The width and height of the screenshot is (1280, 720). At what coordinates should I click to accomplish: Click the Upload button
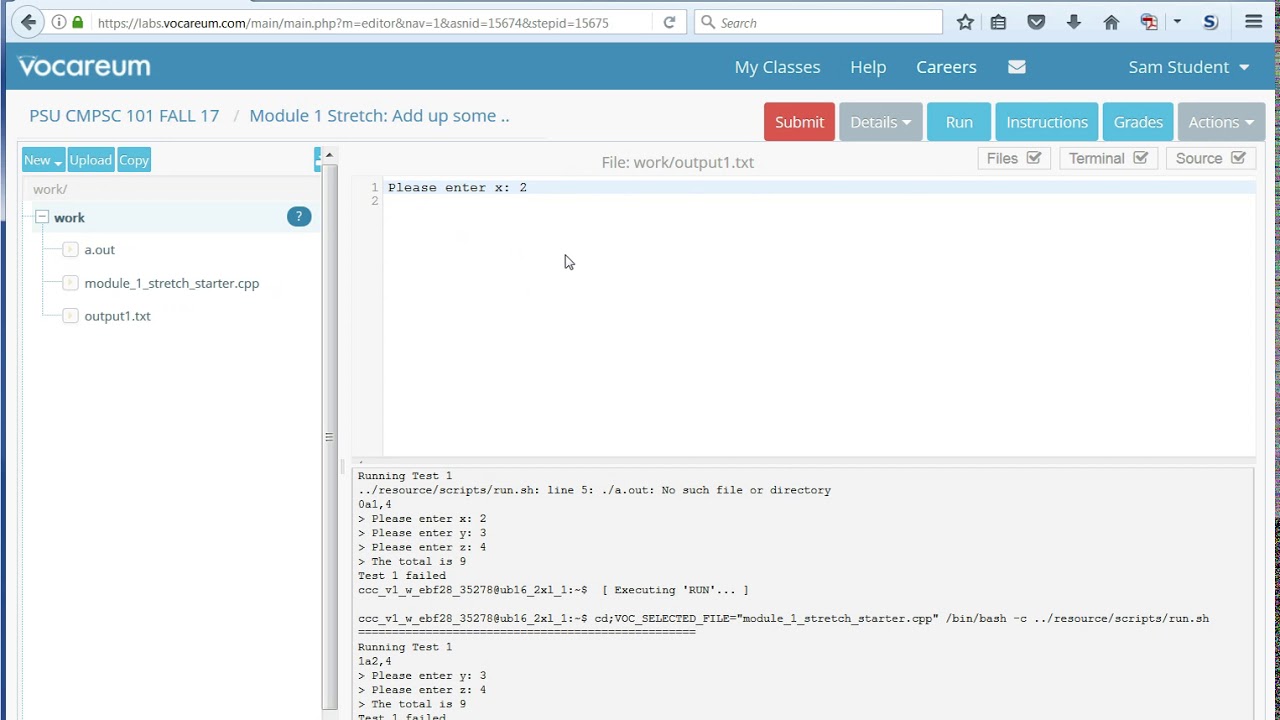pos(90,160)
